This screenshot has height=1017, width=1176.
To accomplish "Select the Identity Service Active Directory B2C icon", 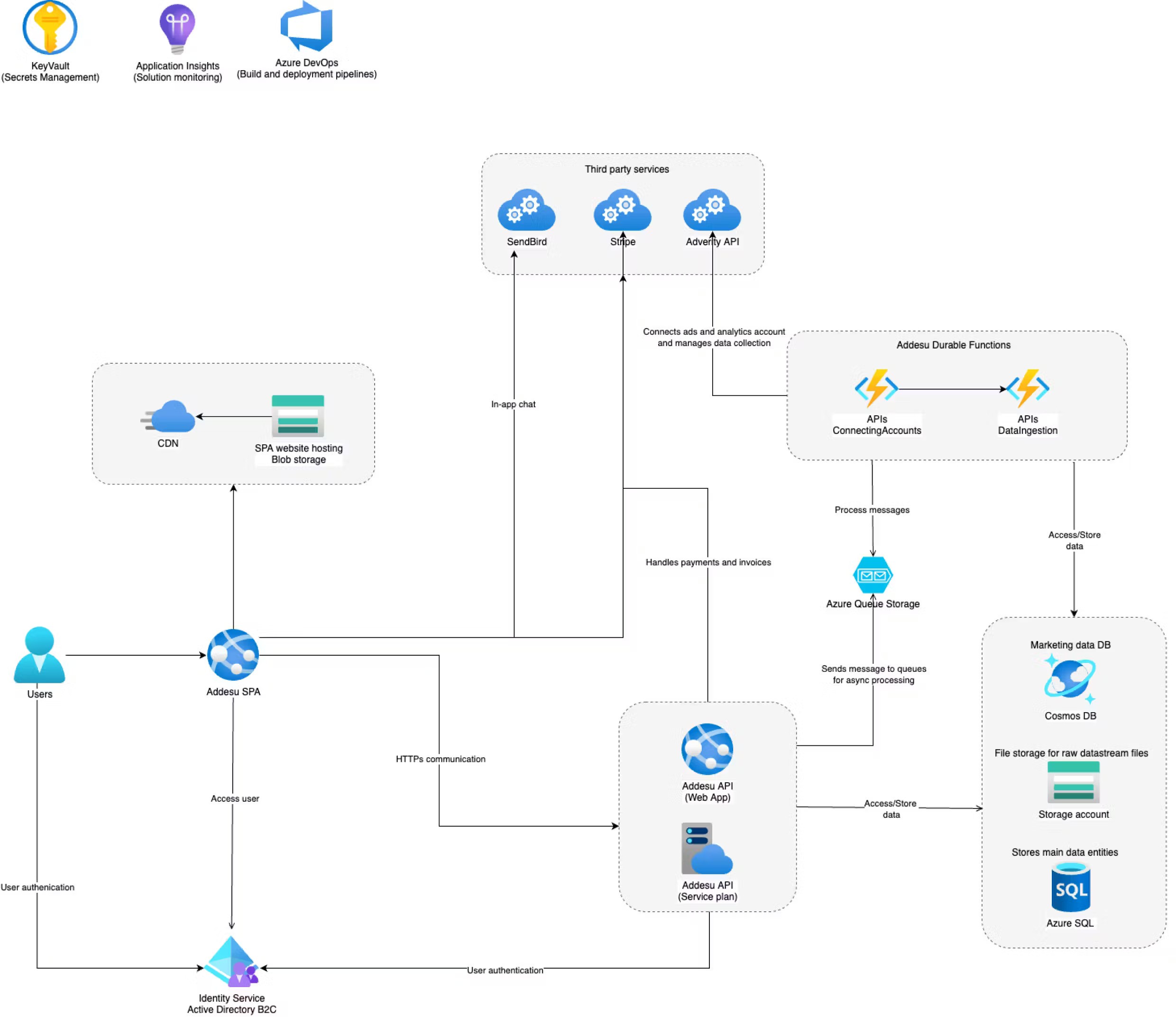I will coord(231,962).
